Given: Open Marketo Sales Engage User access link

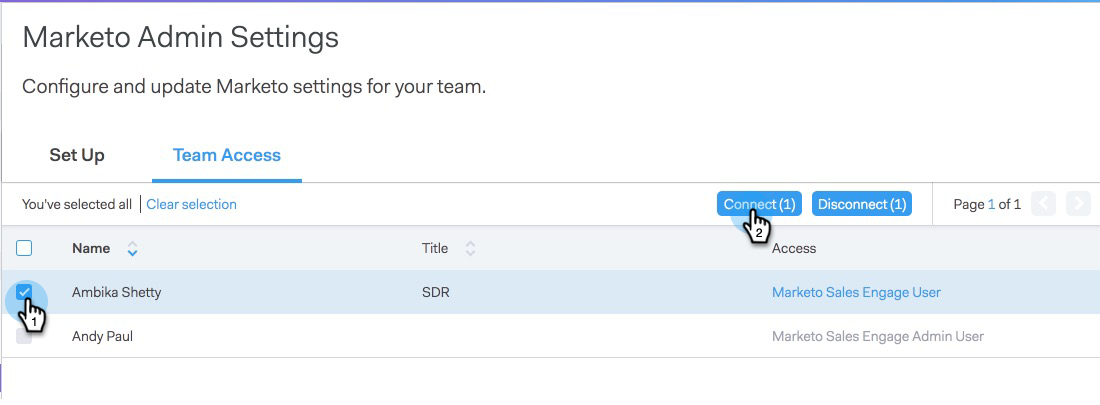Looking at the screenshot, I should (x=856, y=292).
